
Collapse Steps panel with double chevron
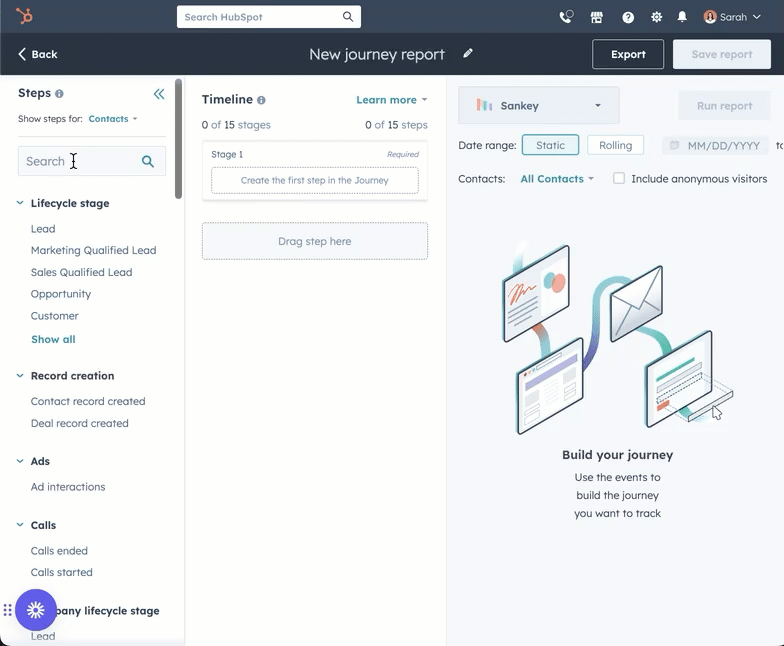[x=159, y=94]
